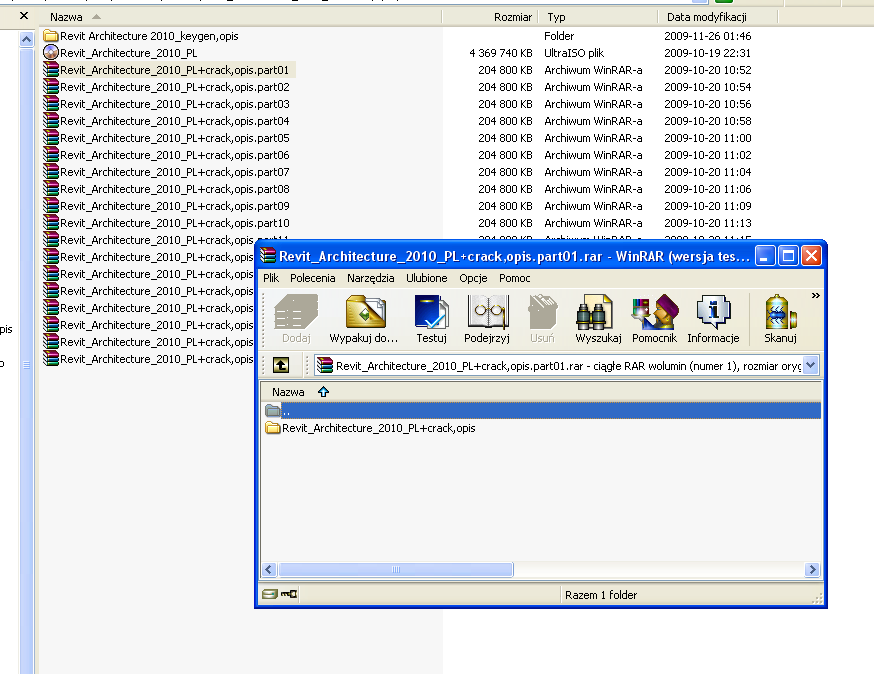Click Razem 1 folder in status bar

pyautogui.click(x=601, y=595)
